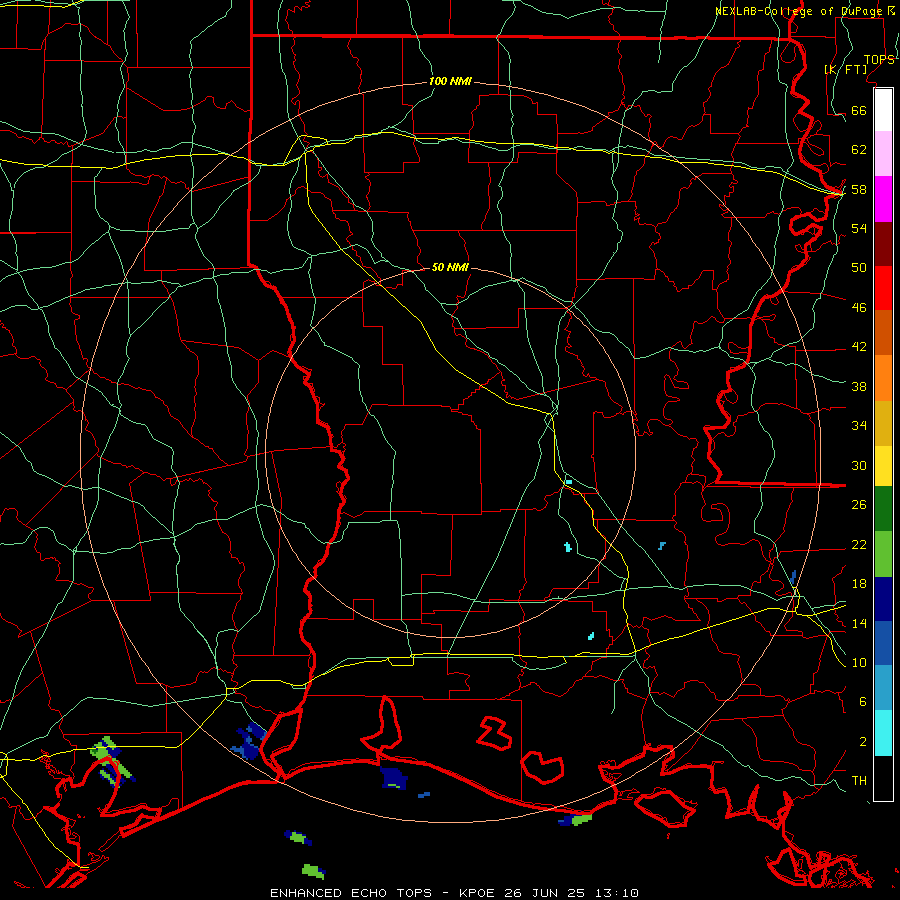Click the "TOPS" legend heading
The image size is (900, 900).
(x=879, y=60)
